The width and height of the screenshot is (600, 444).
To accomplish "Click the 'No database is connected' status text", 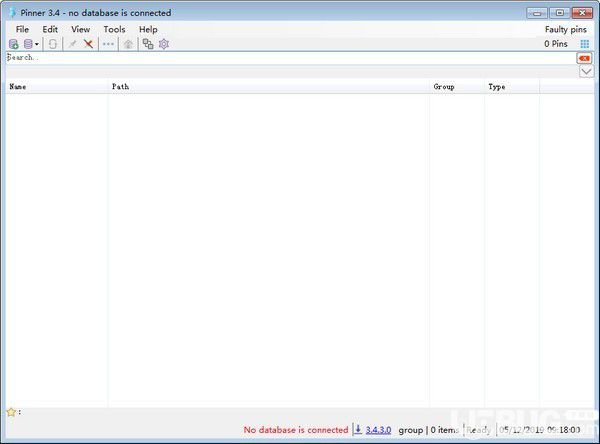I will coord(296,430).
